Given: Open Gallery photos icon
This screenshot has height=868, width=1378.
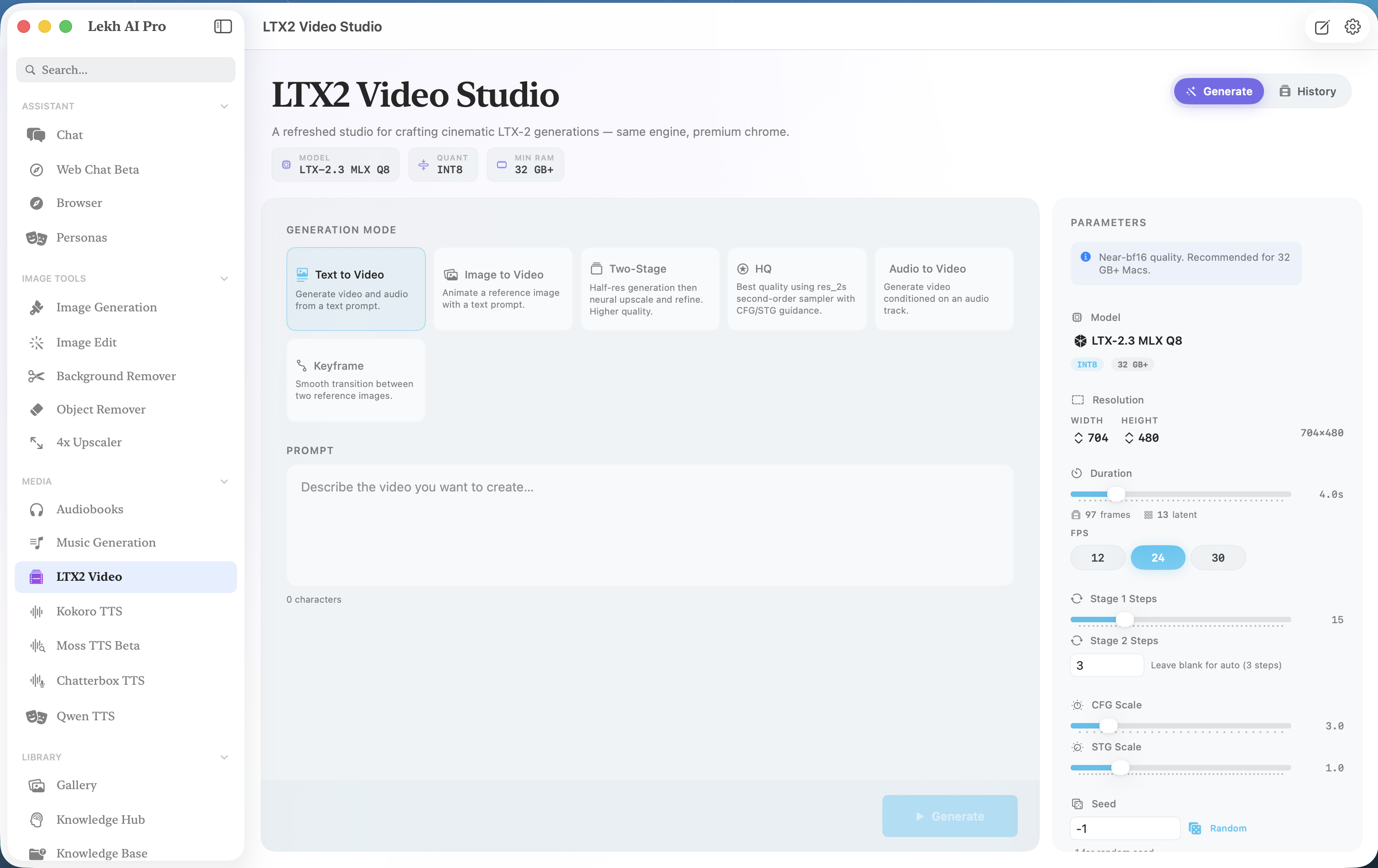Looking at the screenshot, I should click(36, 785).
